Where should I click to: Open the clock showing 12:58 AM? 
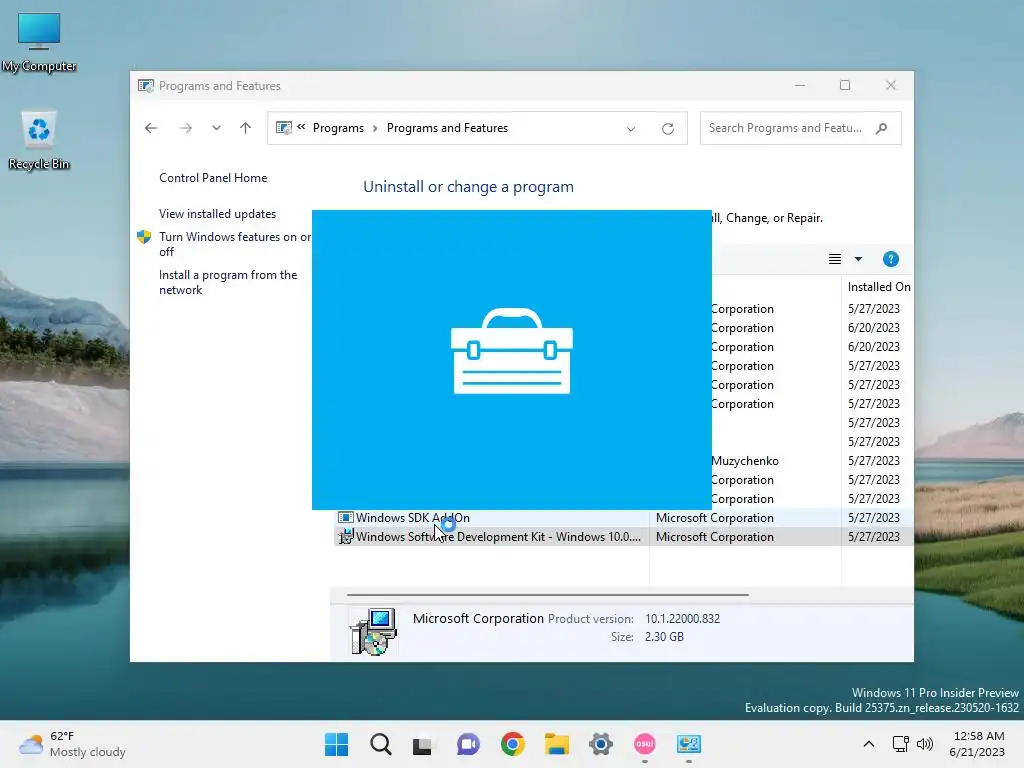point(977,744)
